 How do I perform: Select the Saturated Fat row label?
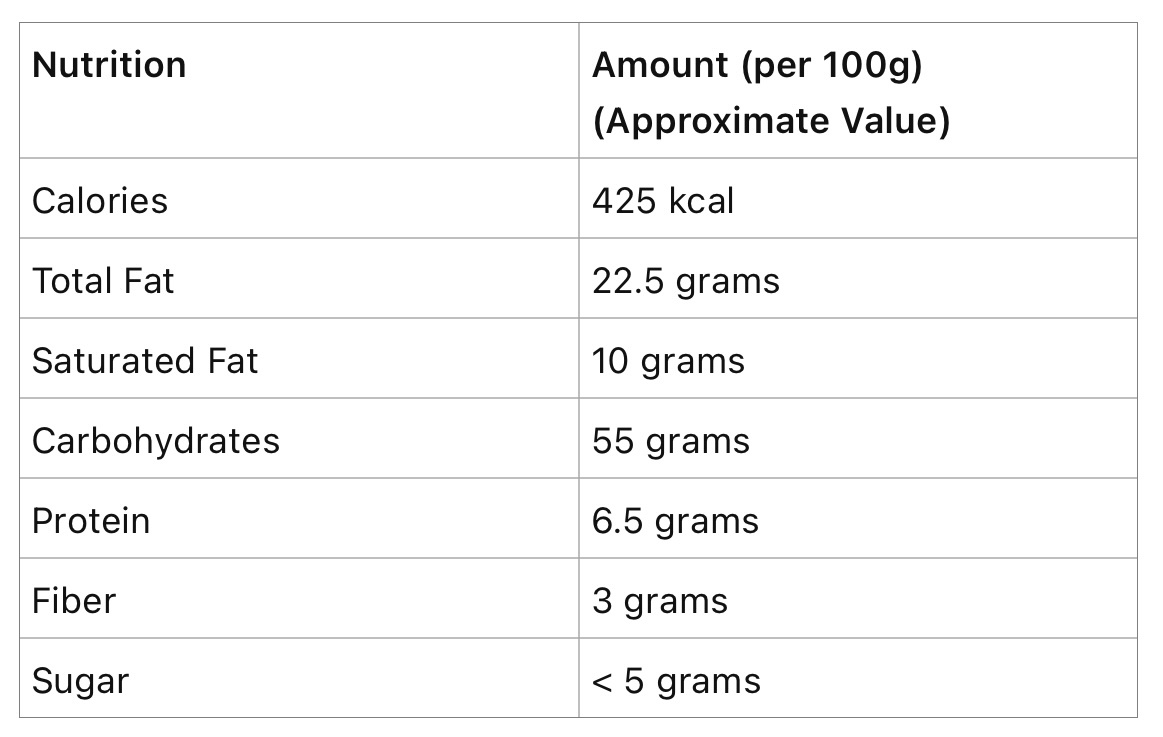(x=145, y=360)
